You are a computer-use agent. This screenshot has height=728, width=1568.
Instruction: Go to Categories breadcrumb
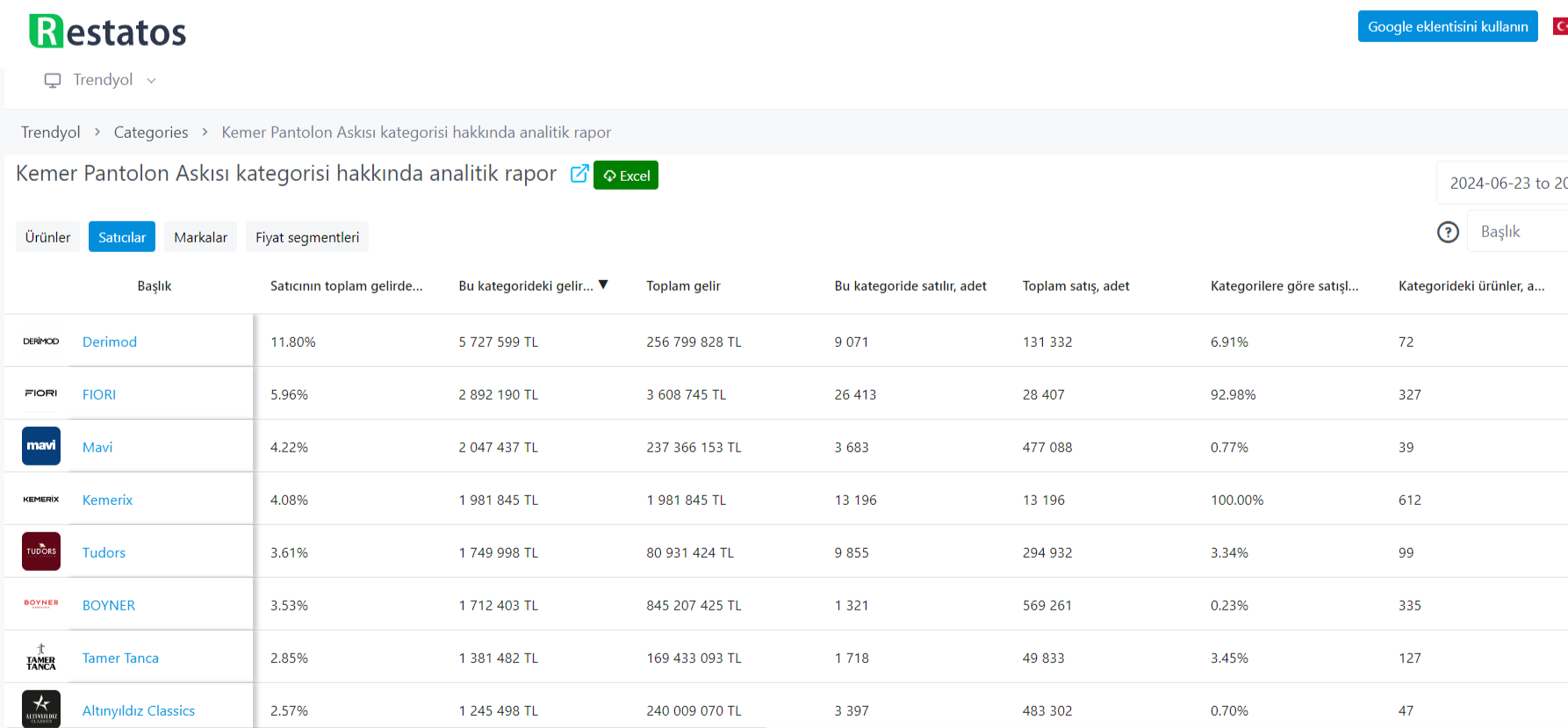point(151,132)
